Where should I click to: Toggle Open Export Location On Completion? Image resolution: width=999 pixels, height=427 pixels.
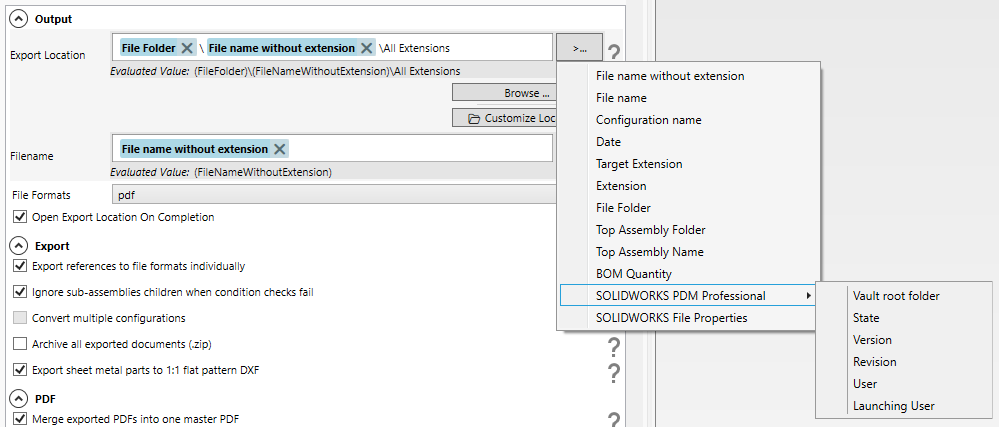(x=20, y=217)
